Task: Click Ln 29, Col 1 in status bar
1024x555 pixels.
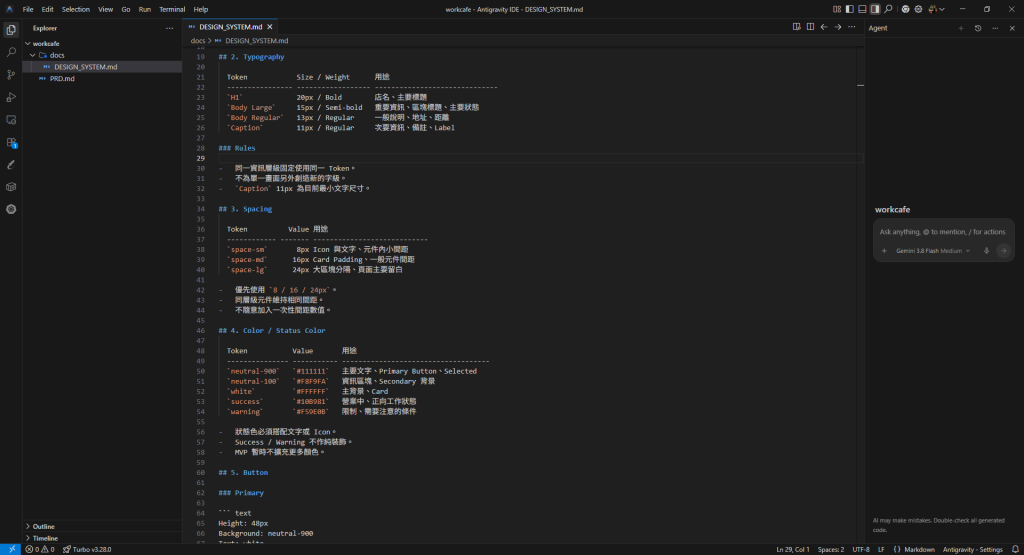Action: click(x=793, y=550)
